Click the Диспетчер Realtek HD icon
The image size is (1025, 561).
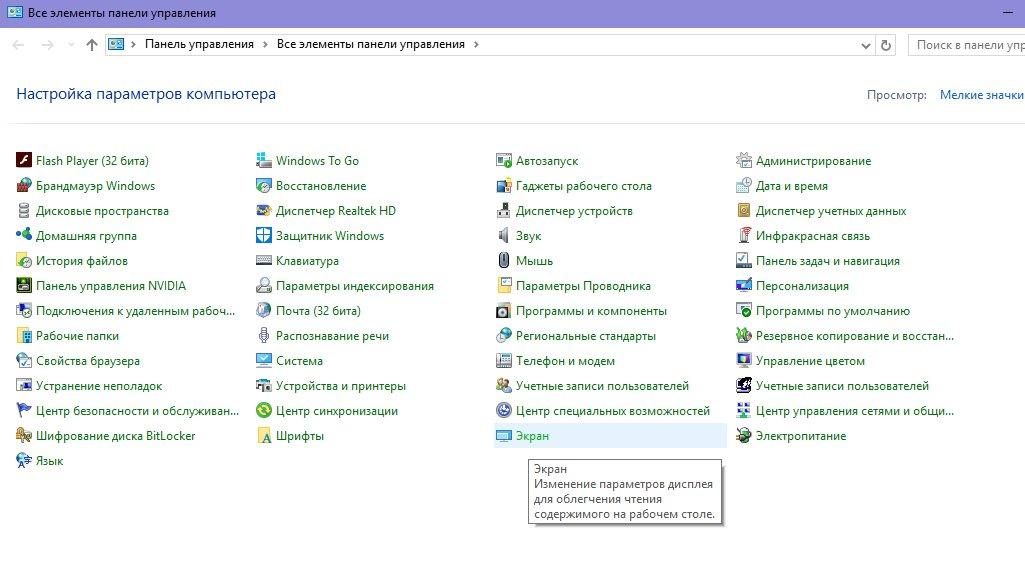point(264,211)
